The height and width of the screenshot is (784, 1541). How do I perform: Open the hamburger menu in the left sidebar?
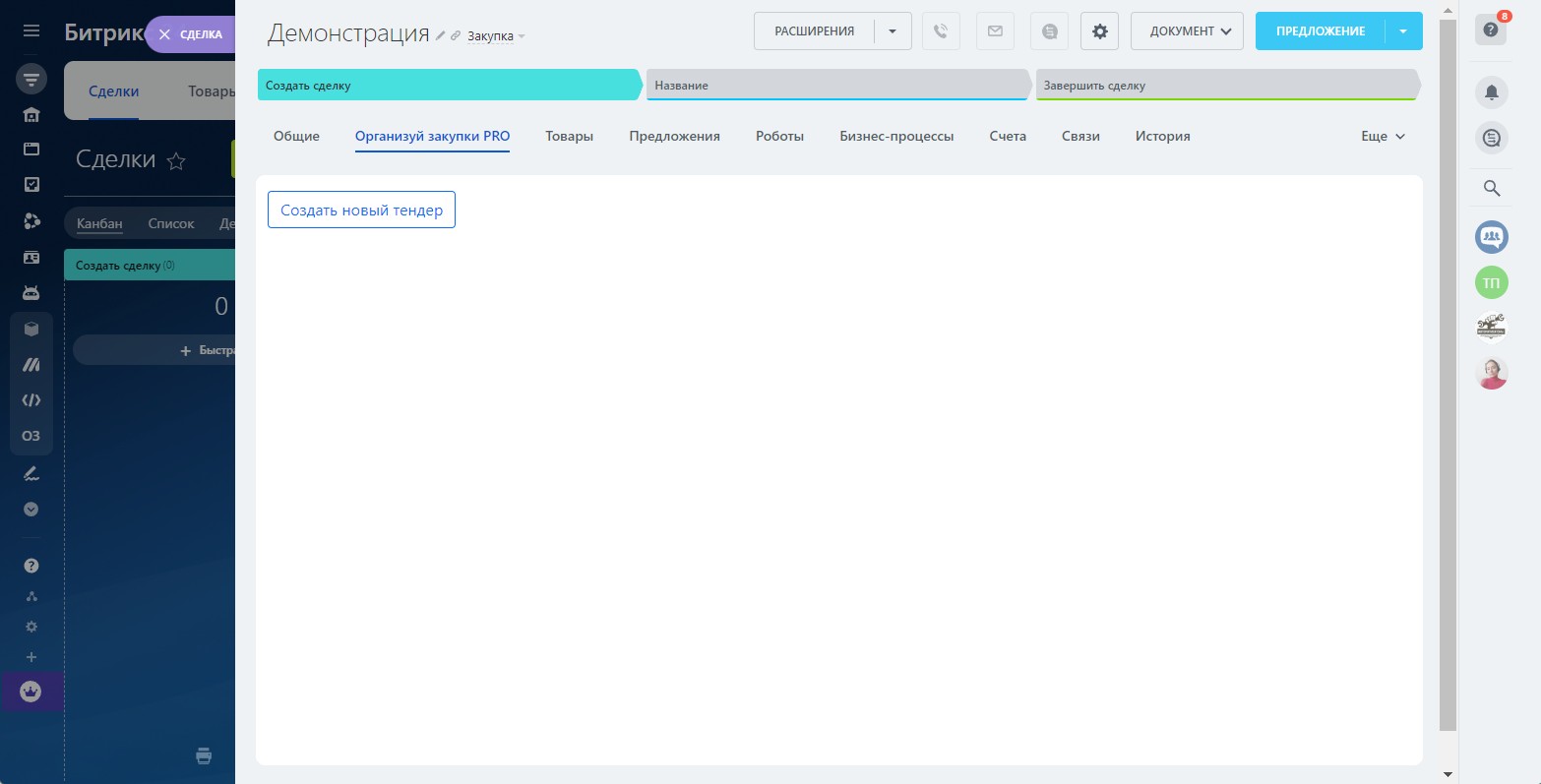(x=31, y=31)
